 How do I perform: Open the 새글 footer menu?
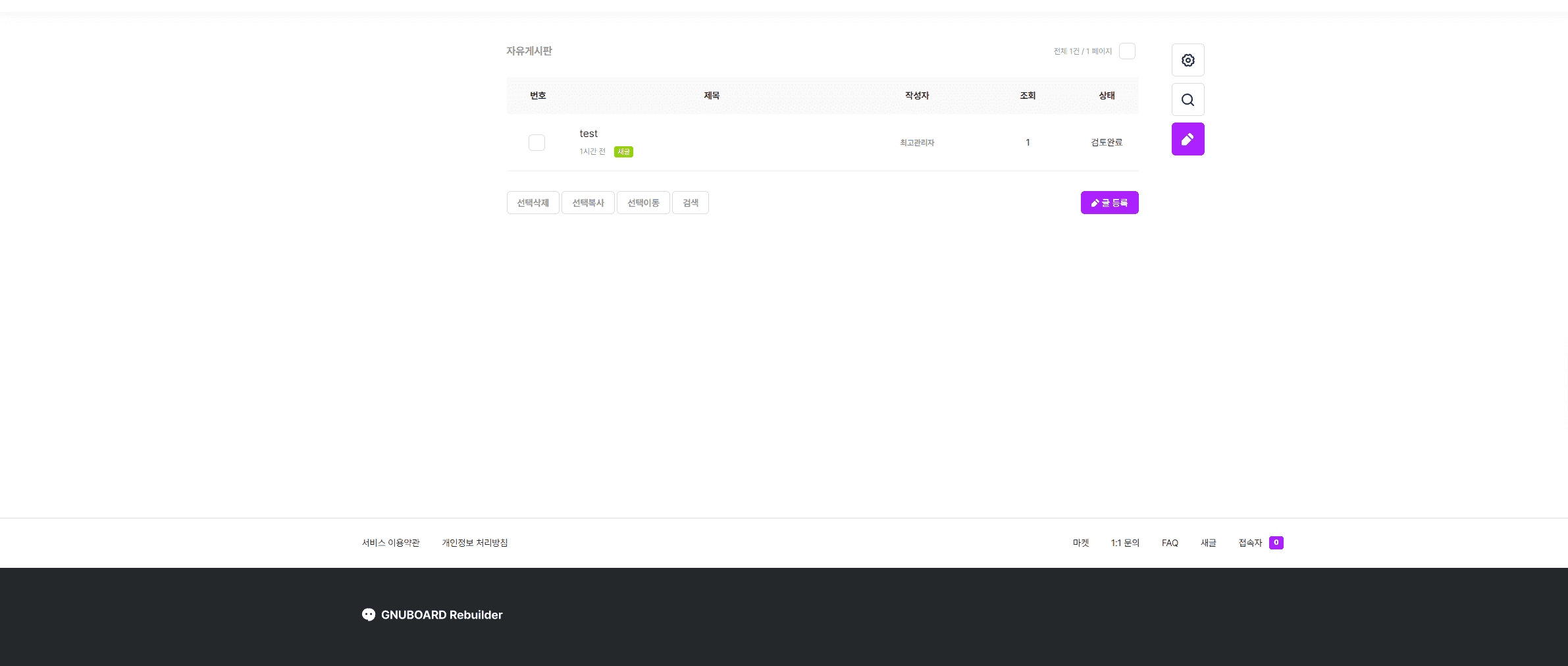pyautogui.click(x=1208, y=543)
